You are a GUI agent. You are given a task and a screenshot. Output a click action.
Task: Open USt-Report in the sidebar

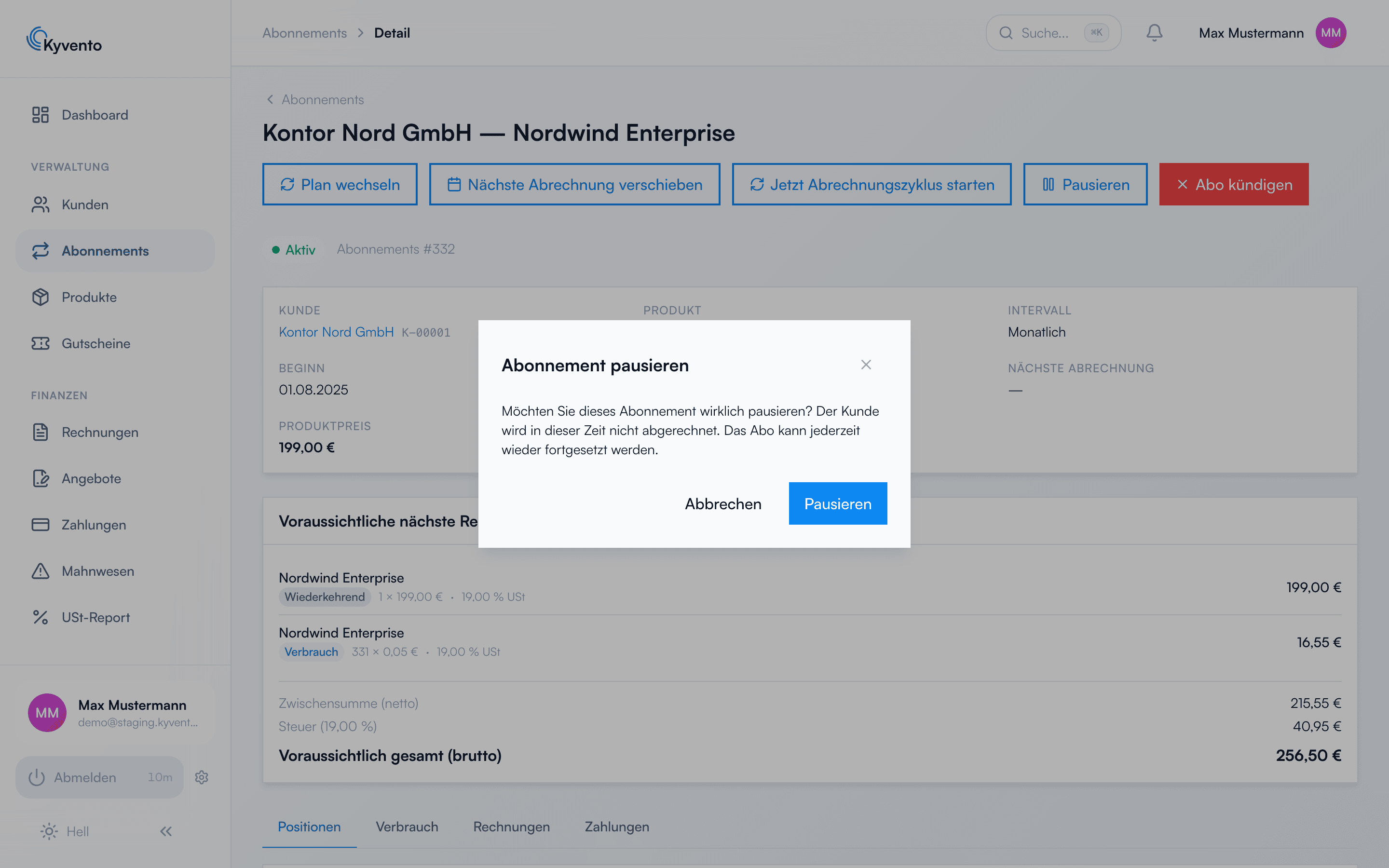(115, 618)
